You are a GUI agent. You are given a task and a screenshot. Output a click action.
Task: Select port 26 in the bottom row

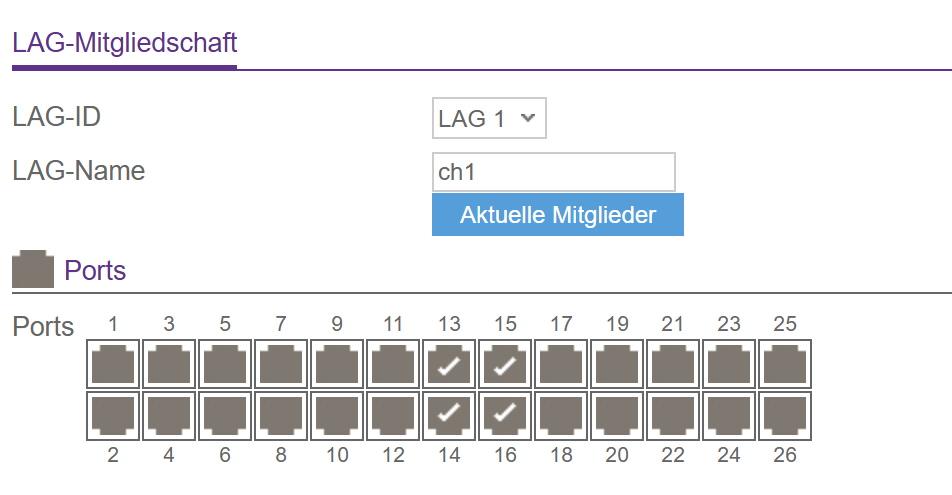785,415
